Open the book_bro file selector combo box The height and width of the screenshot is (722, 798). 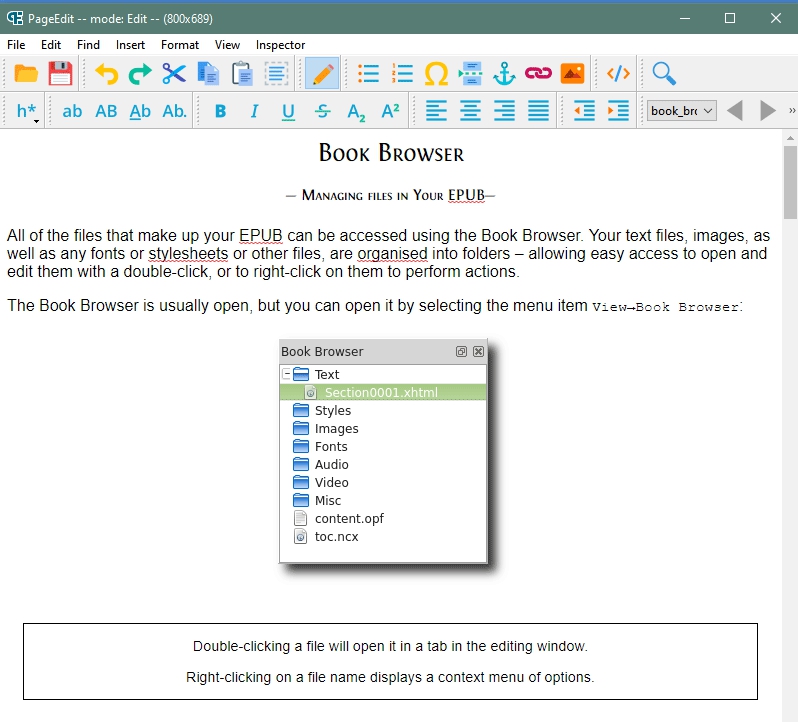pos(681,111)
